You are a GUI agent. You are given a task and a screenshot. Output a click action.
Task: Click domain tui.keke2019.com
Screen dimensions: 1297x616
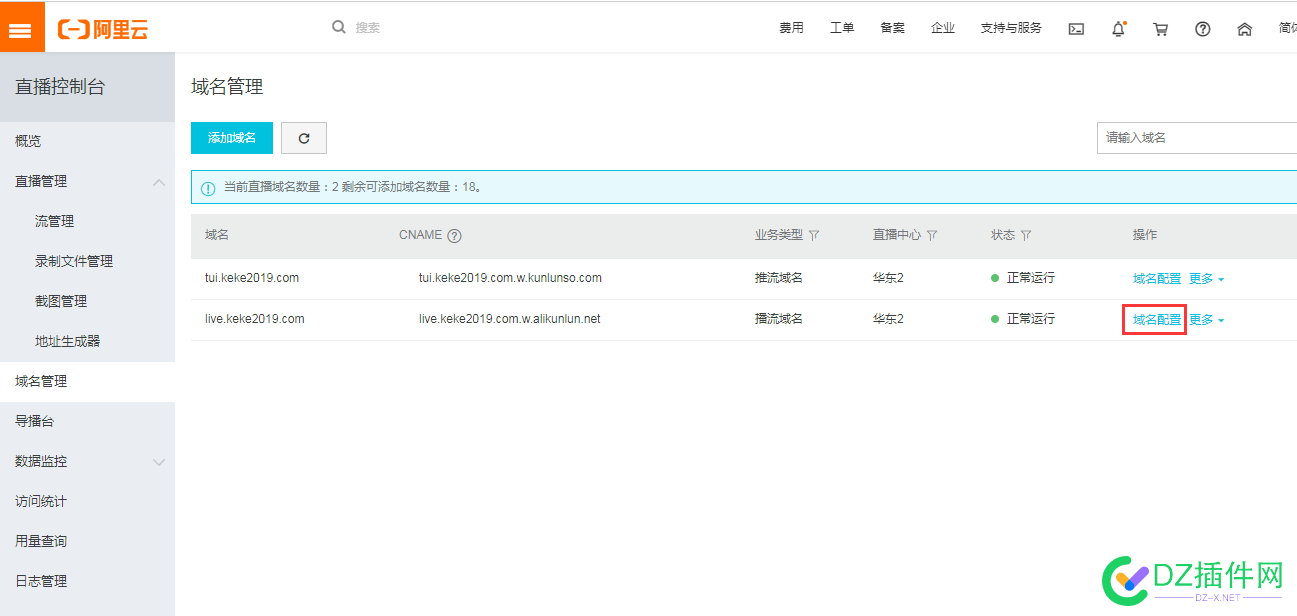(x=252, y=278)
